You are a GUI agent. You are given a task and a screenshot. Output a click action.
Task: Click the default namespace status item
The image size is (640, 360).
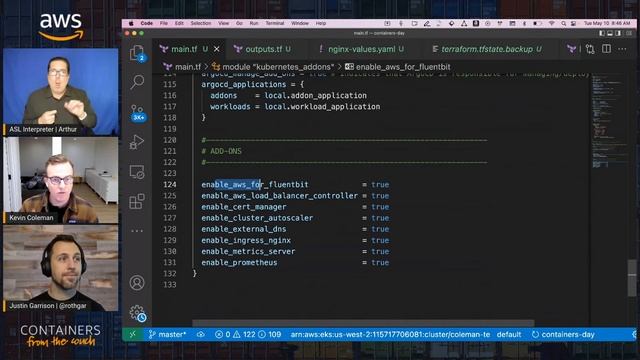(509, 334)
